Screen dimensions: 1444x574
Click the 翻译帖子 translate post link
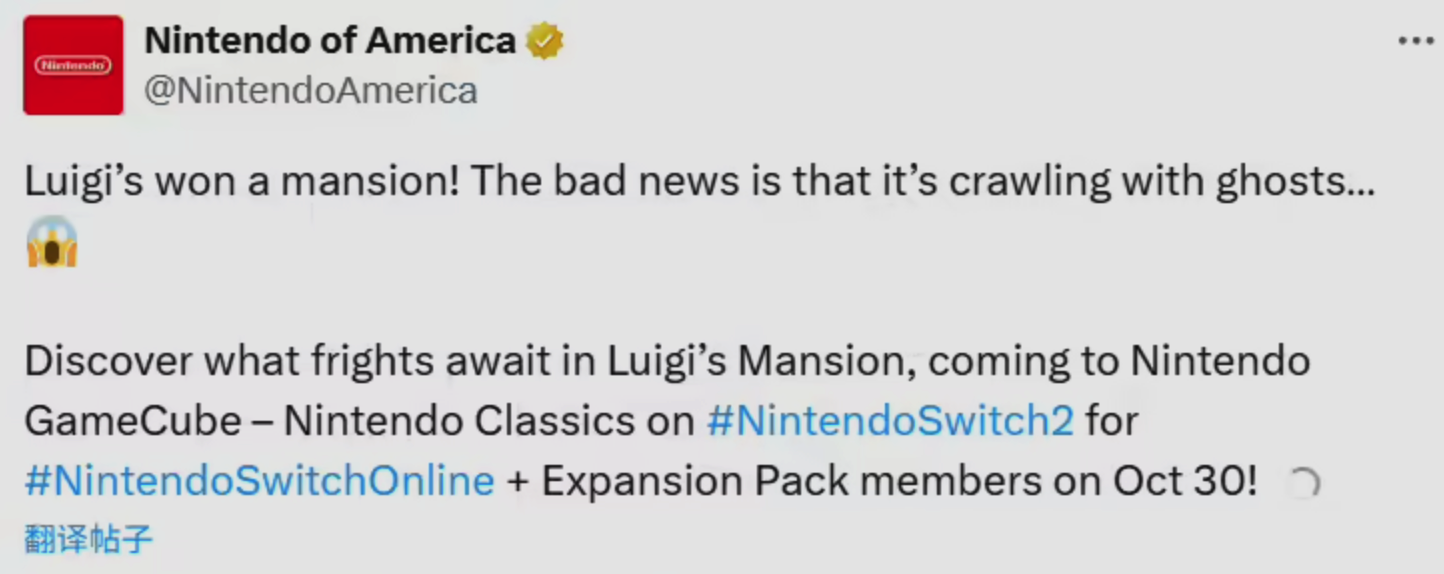[88, 540]
